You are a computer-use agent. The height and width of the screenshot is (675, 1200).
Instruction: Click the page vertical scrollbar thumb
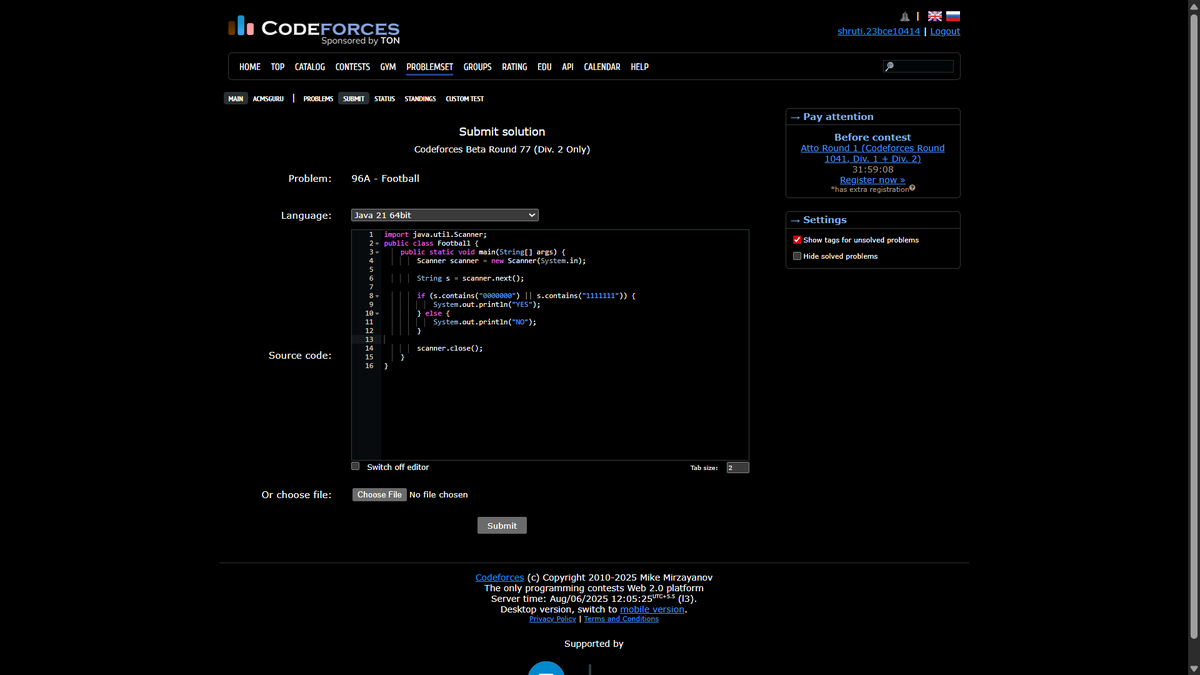pyautogui.click(x=1193, y=325)
